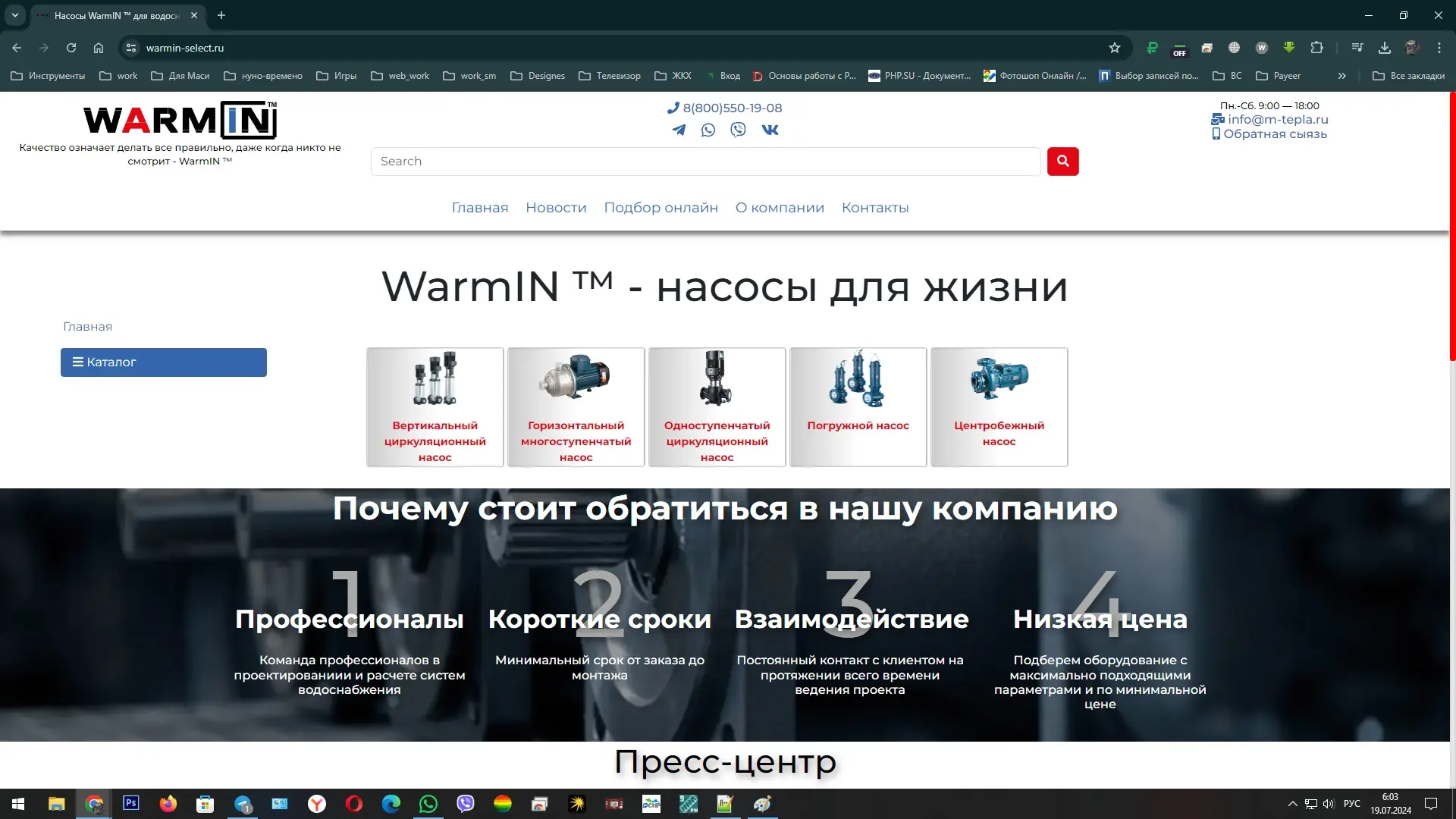1456x819 pixels.
Task: Open email link info@m-tepla.ru
Action: [x=1269, y=119]
